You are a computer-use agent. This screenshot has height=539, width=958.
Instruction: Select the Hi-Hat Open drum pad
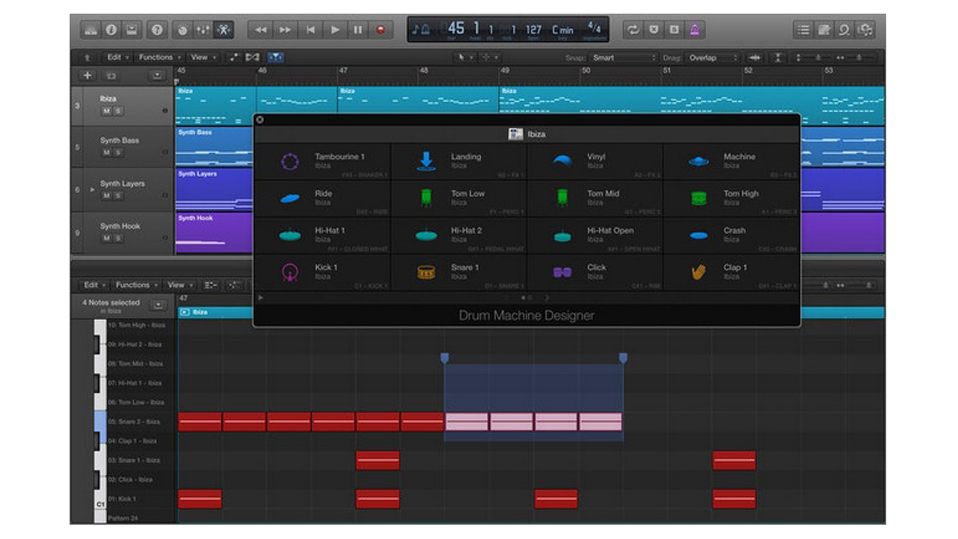[x=595, y=235]
